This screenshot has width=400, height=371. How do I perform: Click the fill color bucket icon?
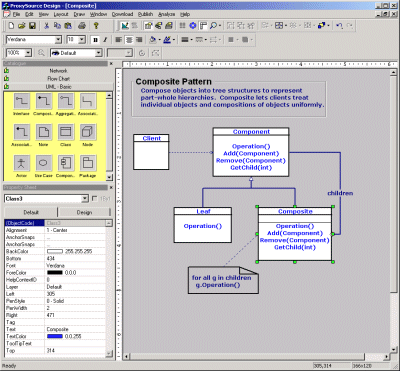pos(153,40)
